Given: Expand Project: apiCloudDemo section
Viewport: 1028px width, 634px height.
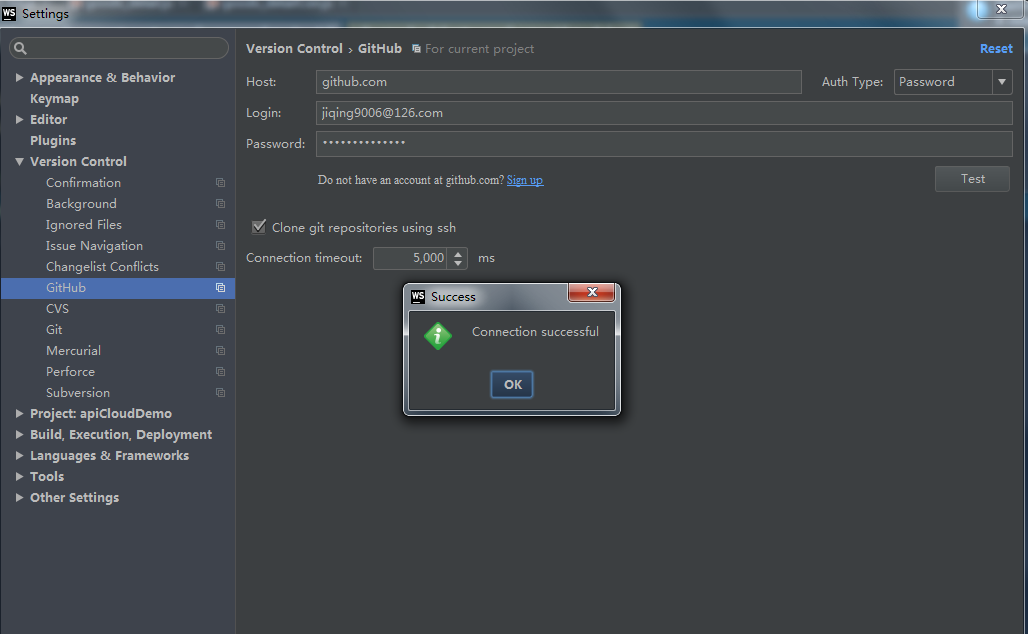Looking at the screenshot, I should point(19,414).
